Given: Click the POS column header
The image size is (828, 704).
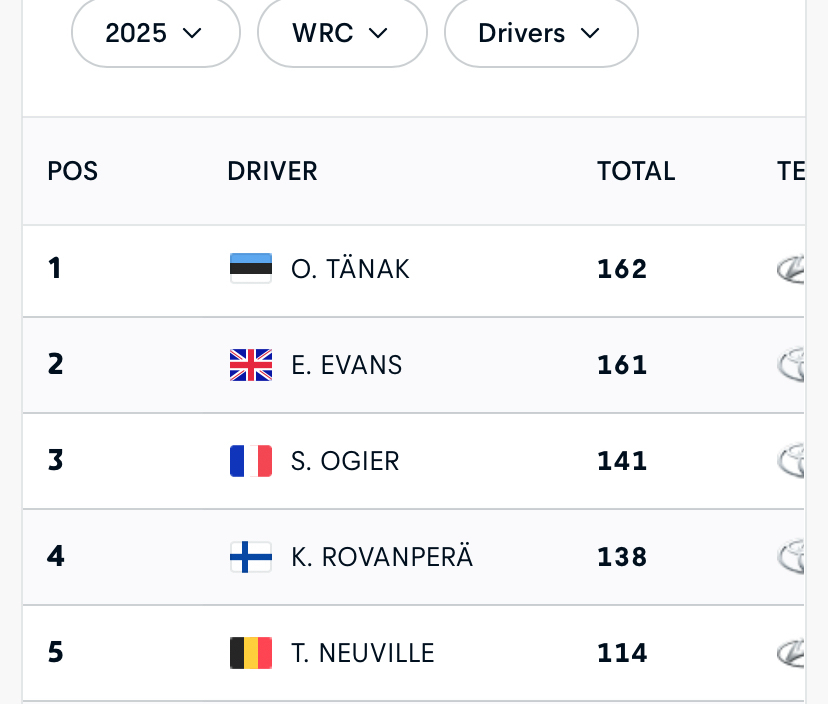Looking at the screenshot, I should tap(73, 171).
